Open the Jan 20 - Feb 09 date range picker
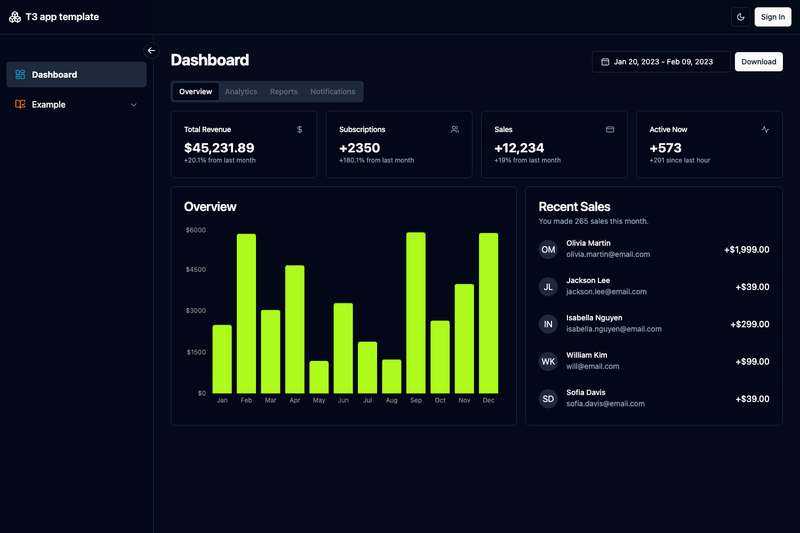Viewport: 800px width, 533px height. [x=661, y=62]
